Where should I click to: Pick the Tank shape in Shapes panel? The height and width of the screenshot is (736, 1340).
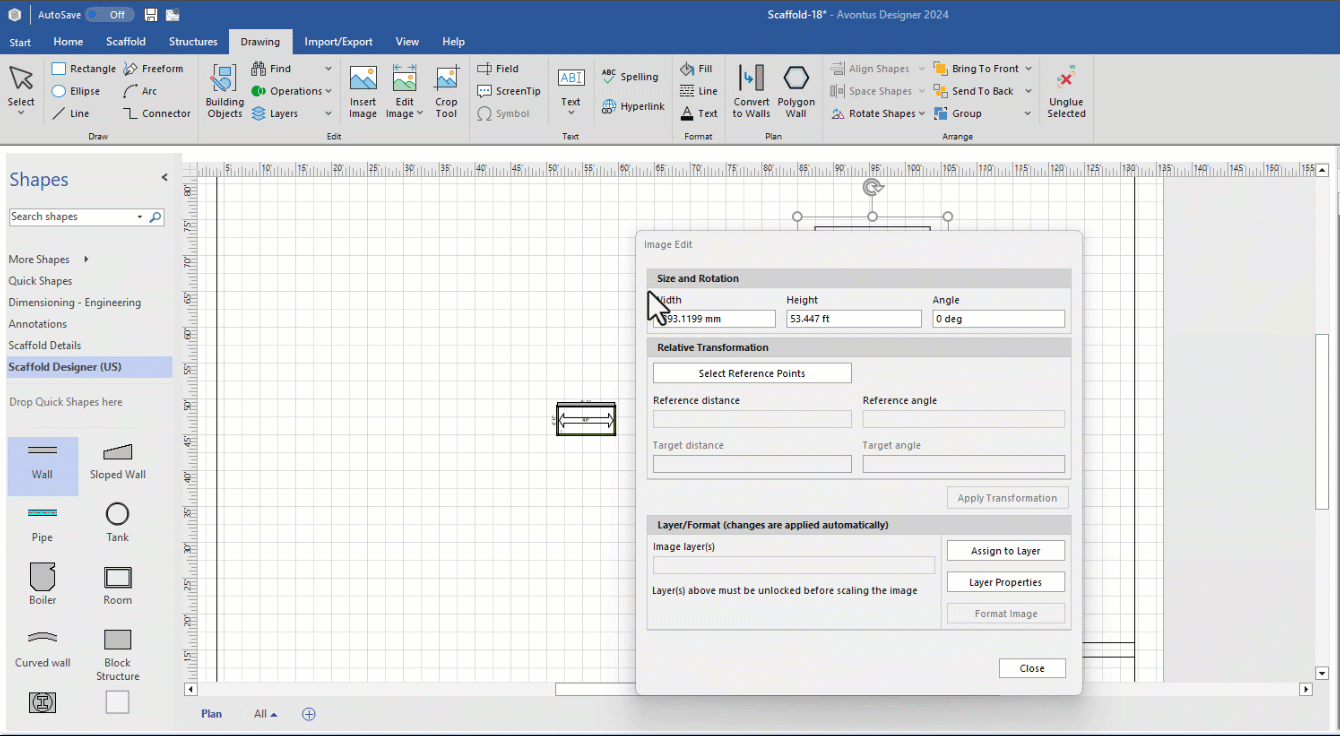tap(118, 515)
